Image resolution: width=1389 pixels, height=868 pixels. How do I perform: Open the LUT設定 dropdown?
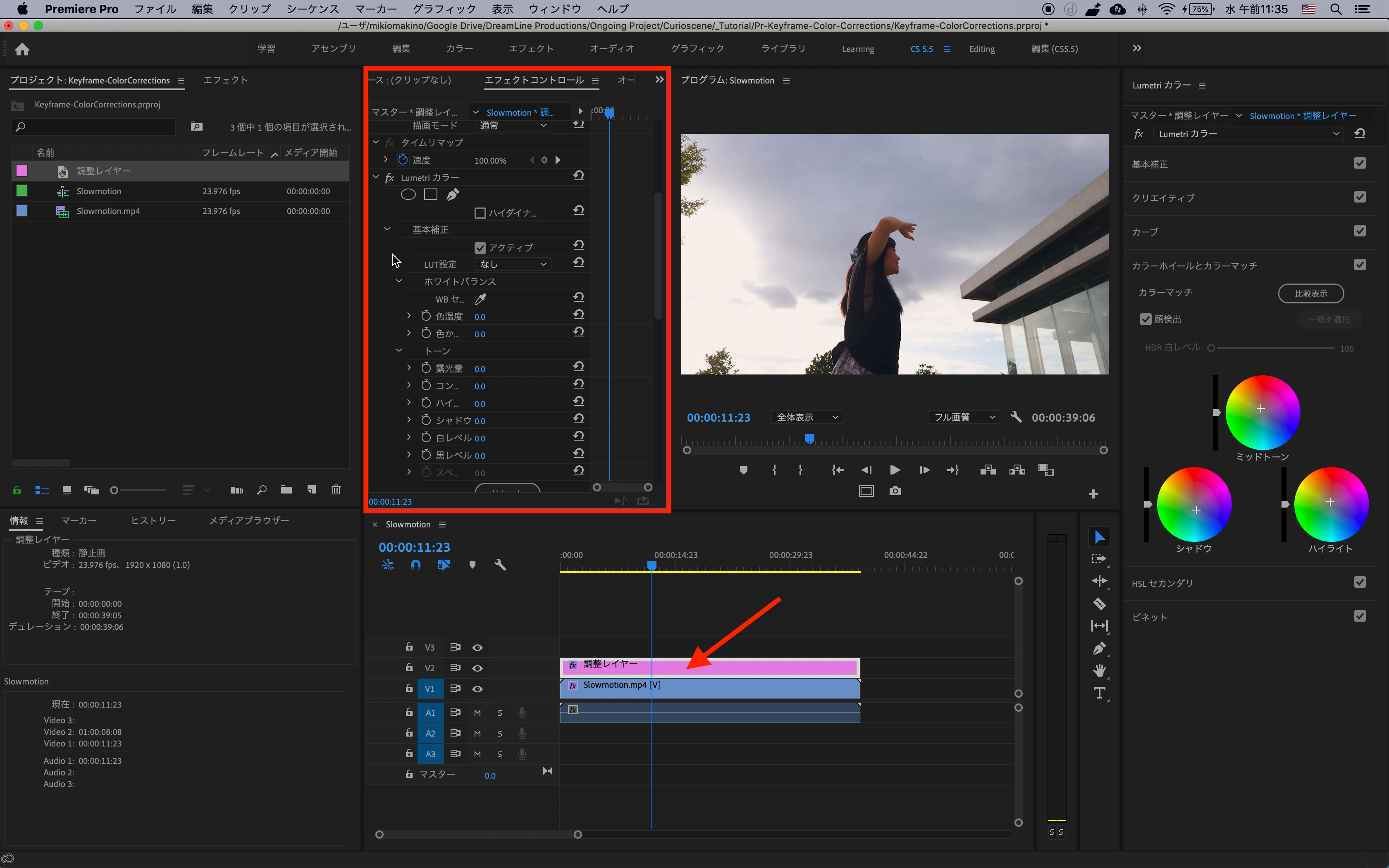pyautogui.click(x=513, y=264)
